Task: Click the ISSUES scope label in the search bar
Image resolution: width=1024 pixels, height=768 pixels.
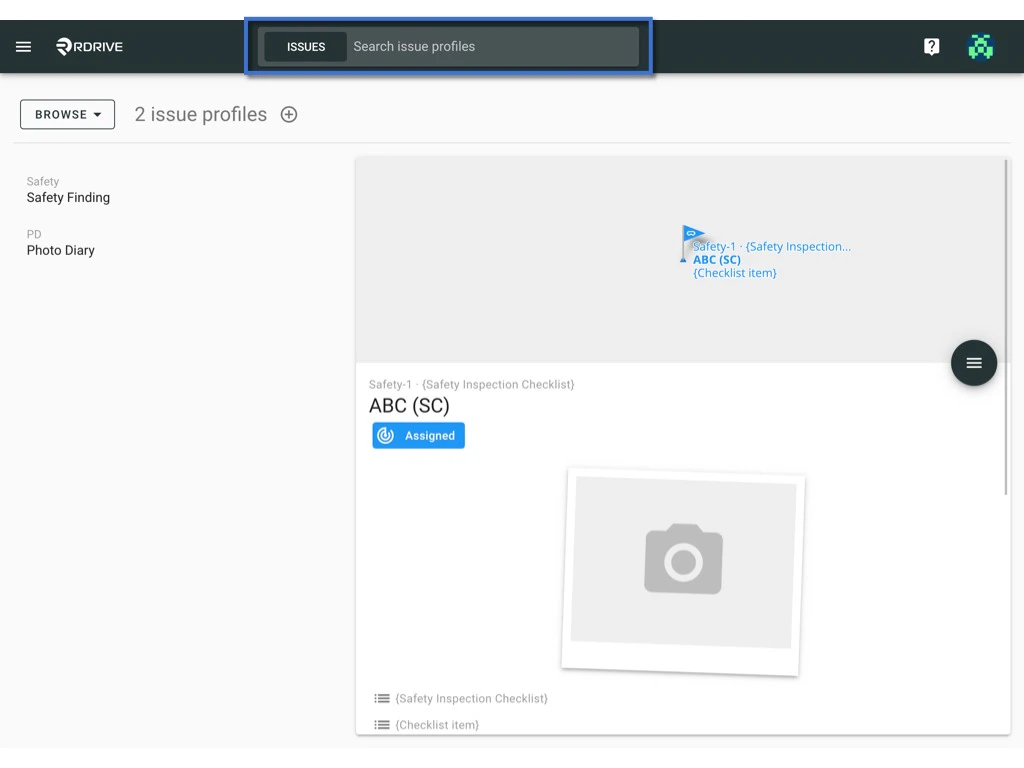Action: 305,46
